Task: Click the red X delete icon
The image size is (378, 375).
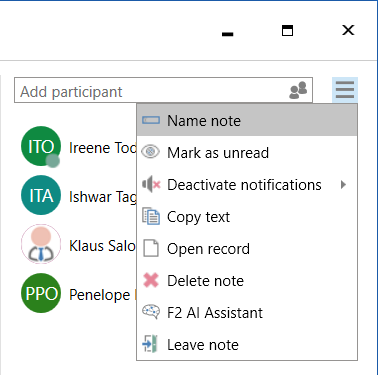Action: 151,280
